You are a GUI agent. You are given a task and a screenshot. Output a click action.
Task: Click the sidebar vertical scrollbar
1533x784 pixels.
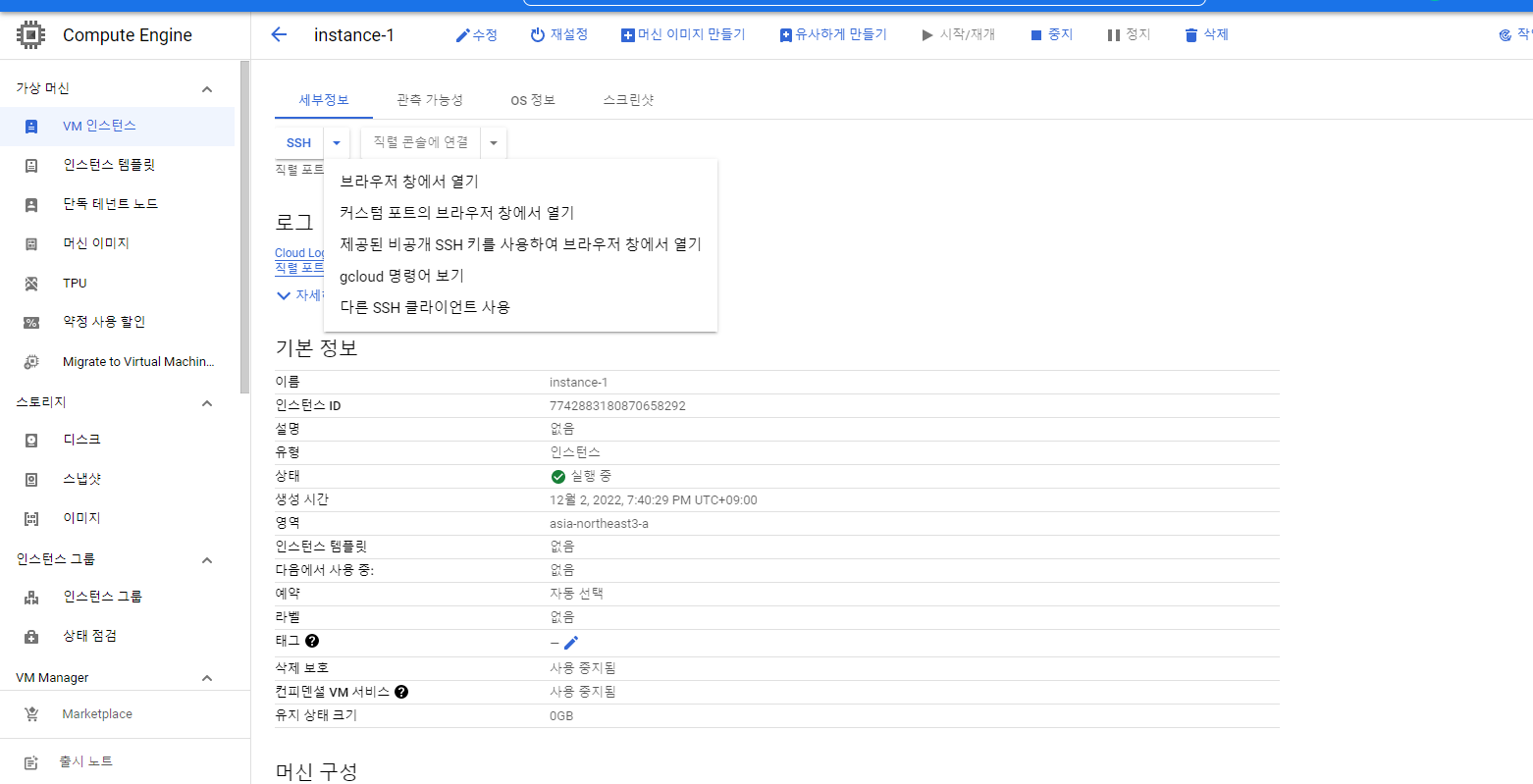[x=244, y=226]
